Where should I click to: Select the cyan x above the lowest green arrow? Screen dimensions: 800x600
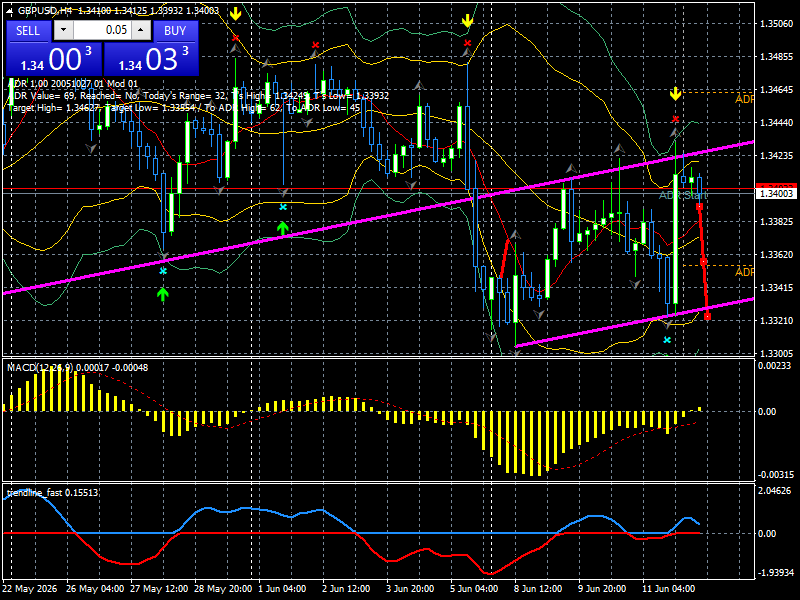point(163,271)
